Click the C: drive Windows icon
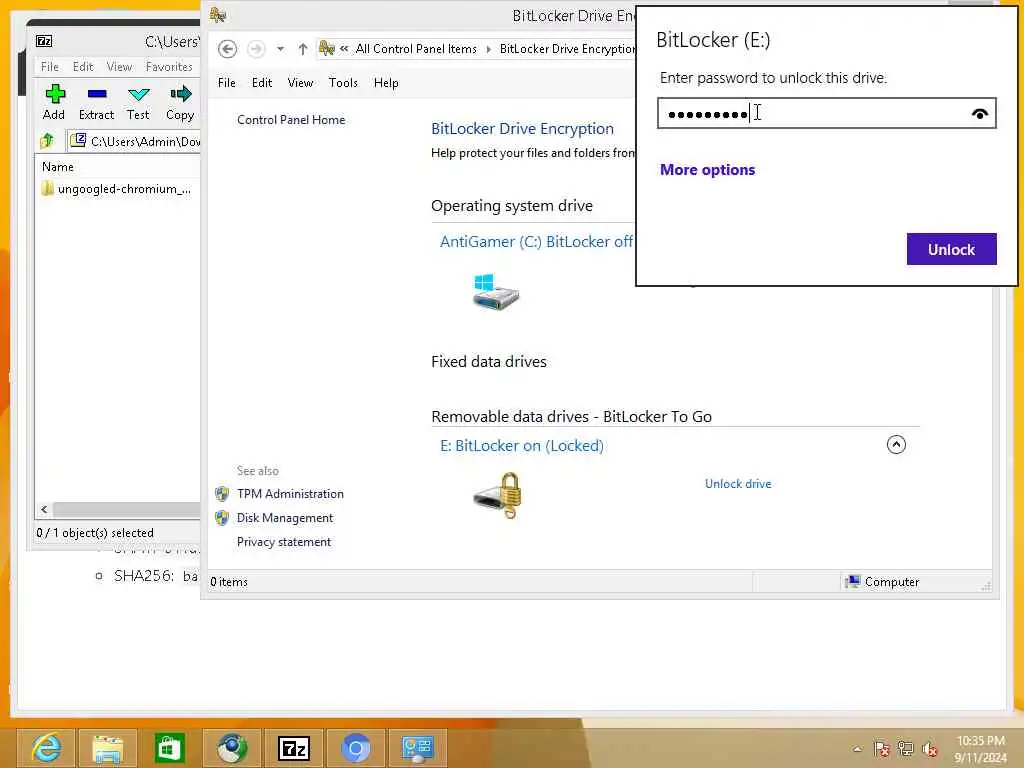Viewport: 1024px width, 768px height. click(x=496, y=291)
